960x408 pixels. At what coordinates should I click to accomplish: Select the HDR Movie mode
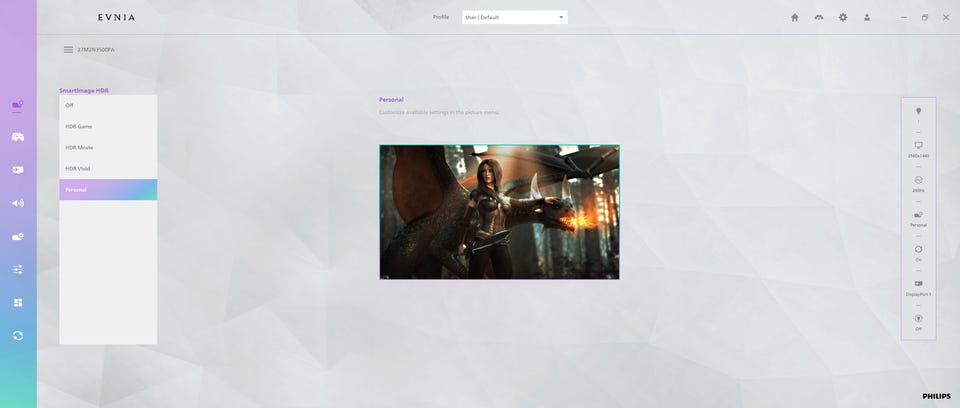pyautogui.click(x=108, y=148)
